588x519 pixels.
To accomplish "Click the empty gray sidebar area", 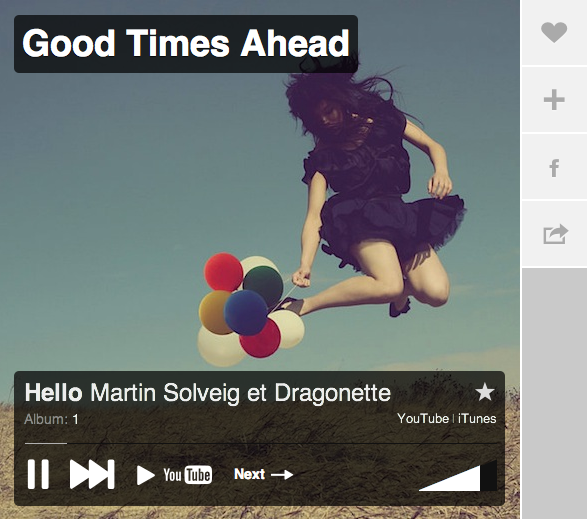I will [555, 393].
